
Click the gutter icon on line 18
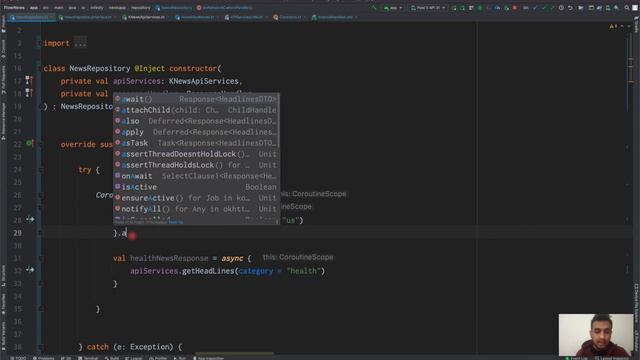[29, 93]
